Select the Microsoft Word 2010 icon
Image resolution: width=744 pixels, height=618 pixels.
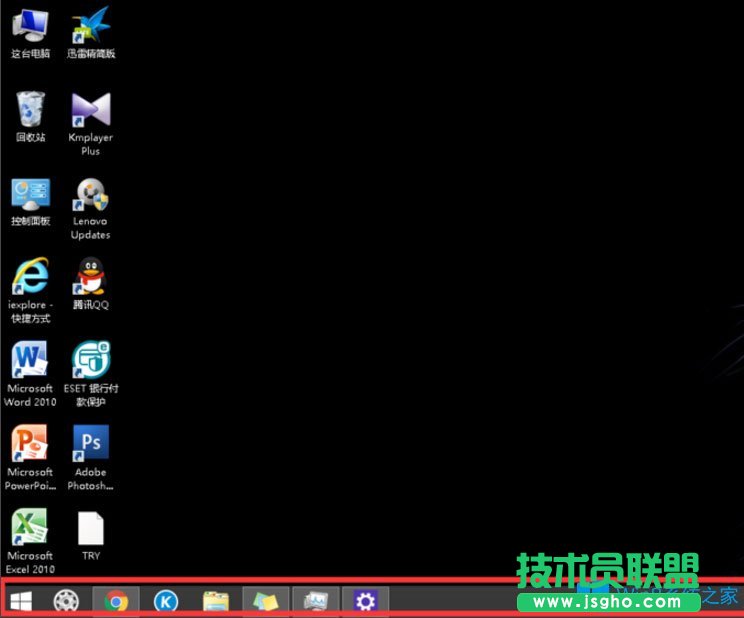click(x=29, y=360)
